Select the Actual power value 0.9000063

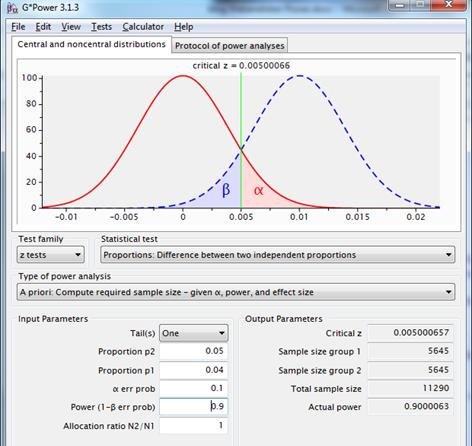(x=410, y=407)
